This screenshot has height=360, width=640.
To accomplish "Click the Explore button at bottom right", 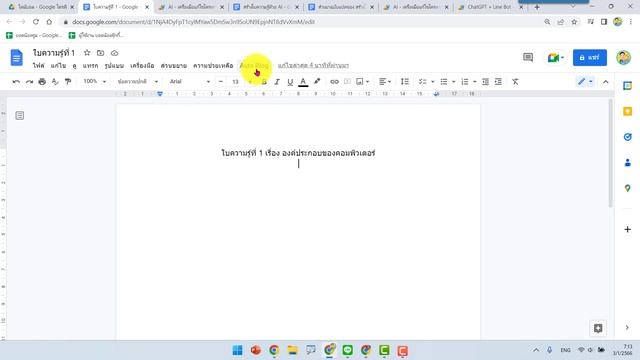I will tap(598, 328).
